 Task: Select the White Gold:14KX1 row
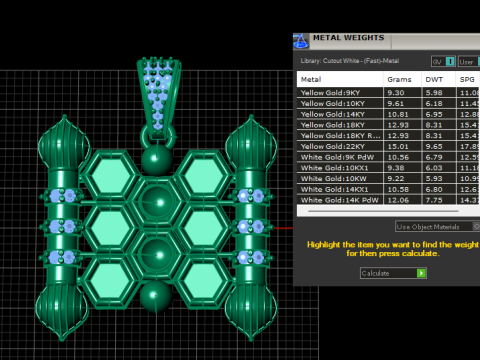388,189
